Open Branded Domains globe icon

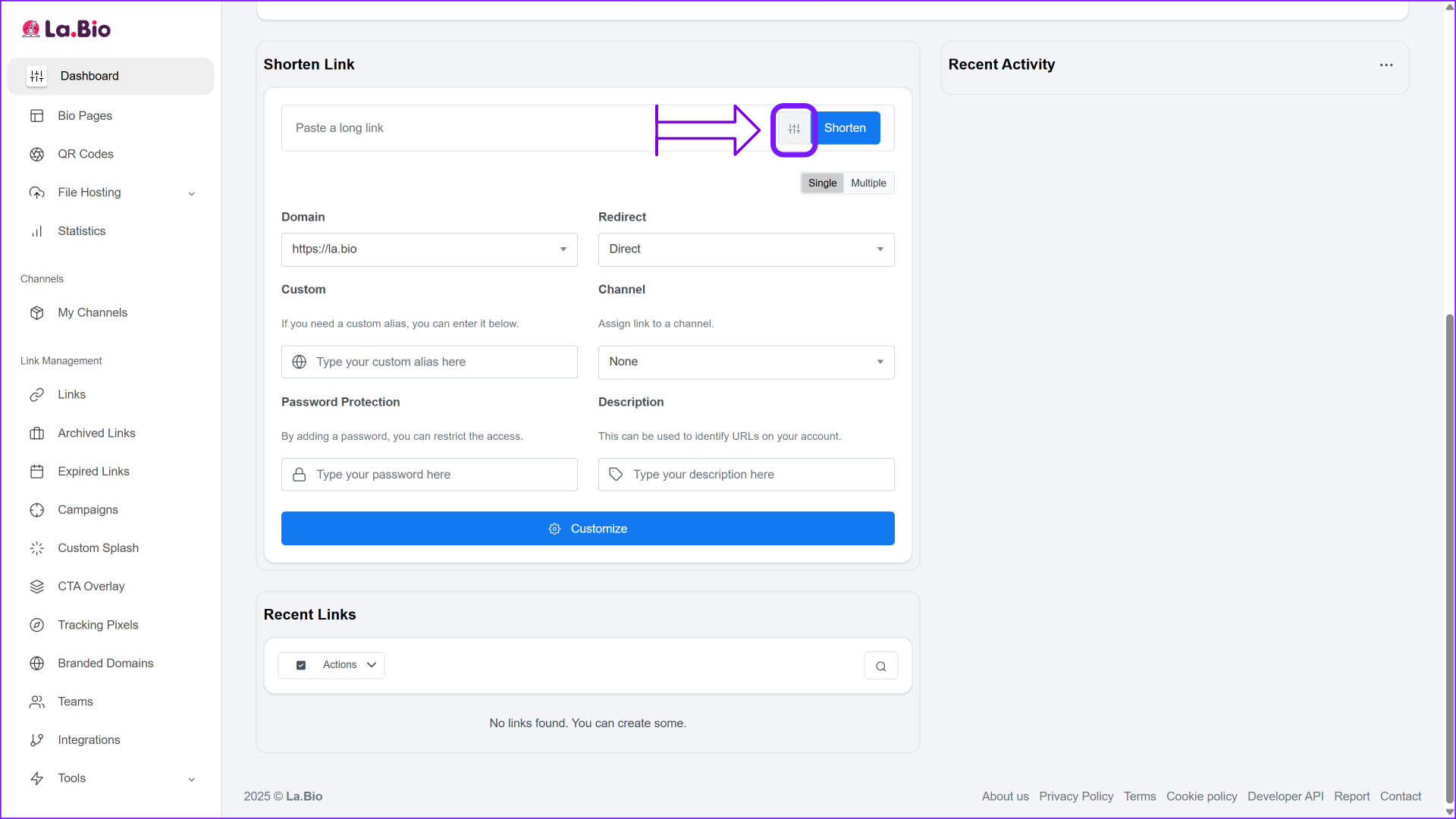(36, 663)
